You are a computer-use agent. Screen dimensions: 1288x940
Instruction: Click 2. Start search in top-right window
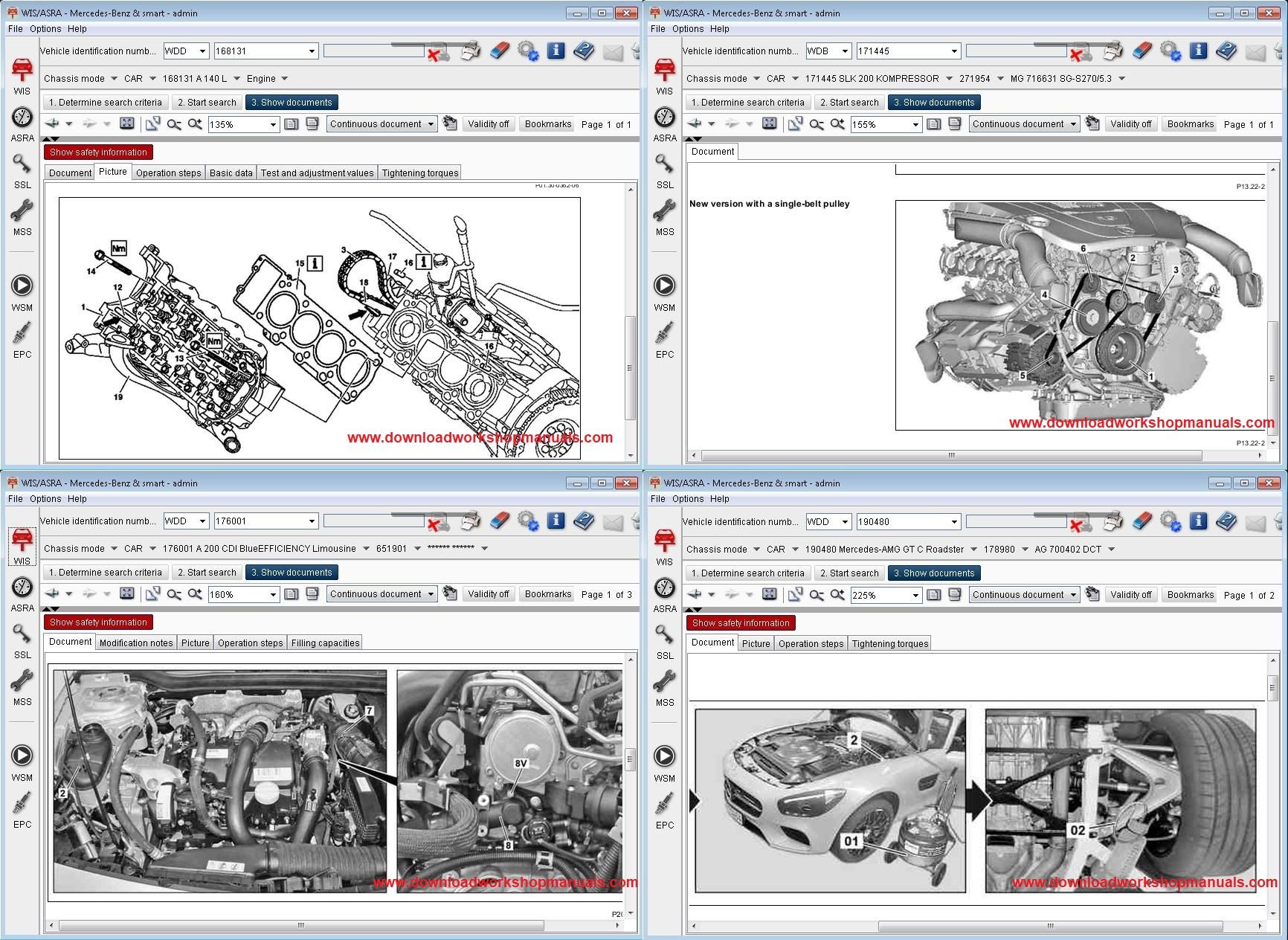pos(849,103)
